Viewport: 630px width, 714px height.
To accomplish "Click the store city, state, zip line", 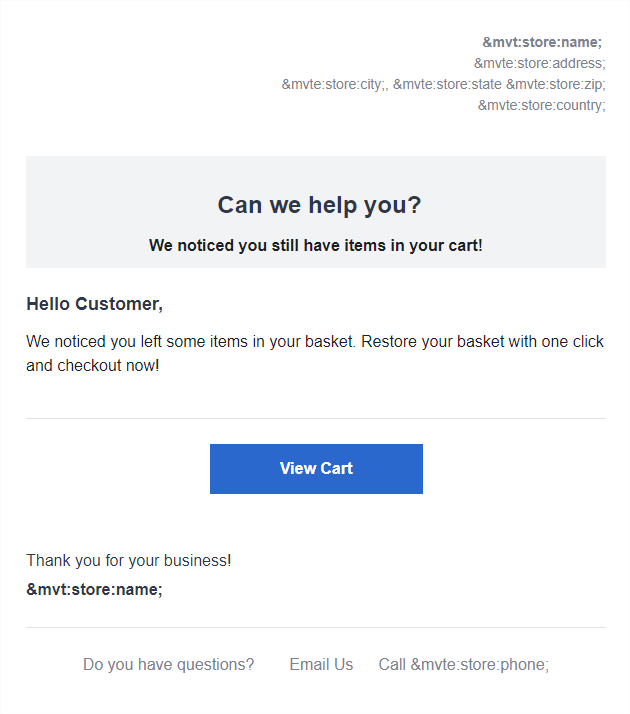I will 443,84.
